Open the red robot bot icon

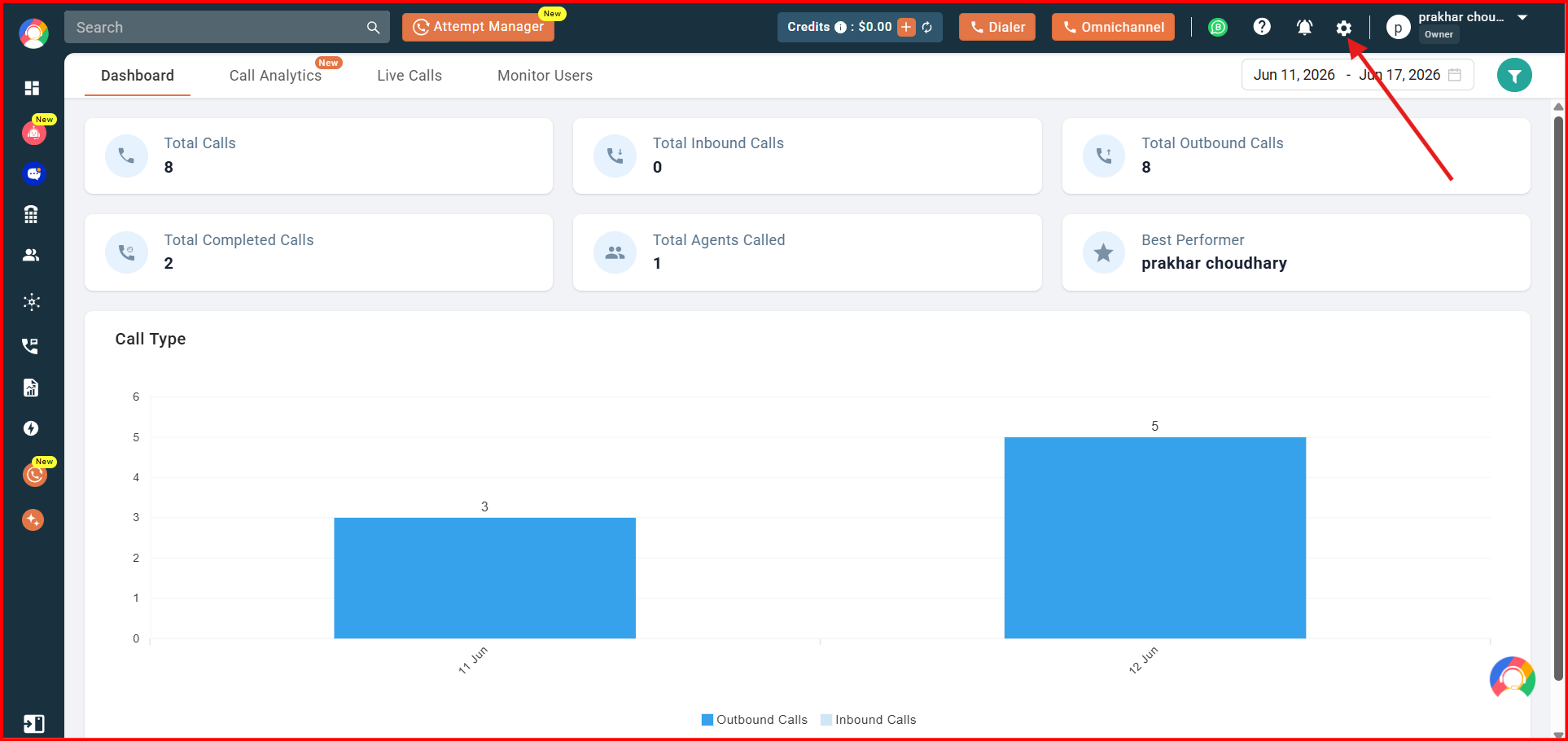tap(33, 133)
